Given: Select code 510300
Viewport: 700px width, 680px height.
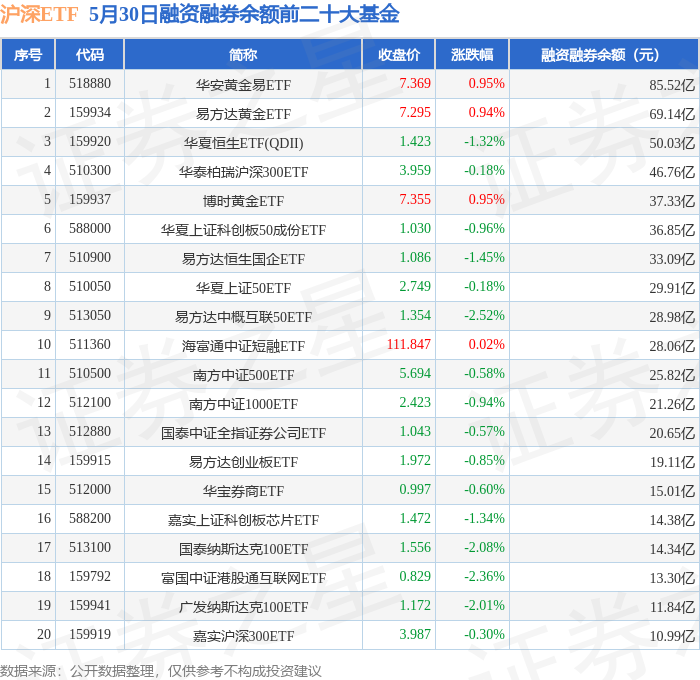Looking at the screenshot, I should 90,171.
